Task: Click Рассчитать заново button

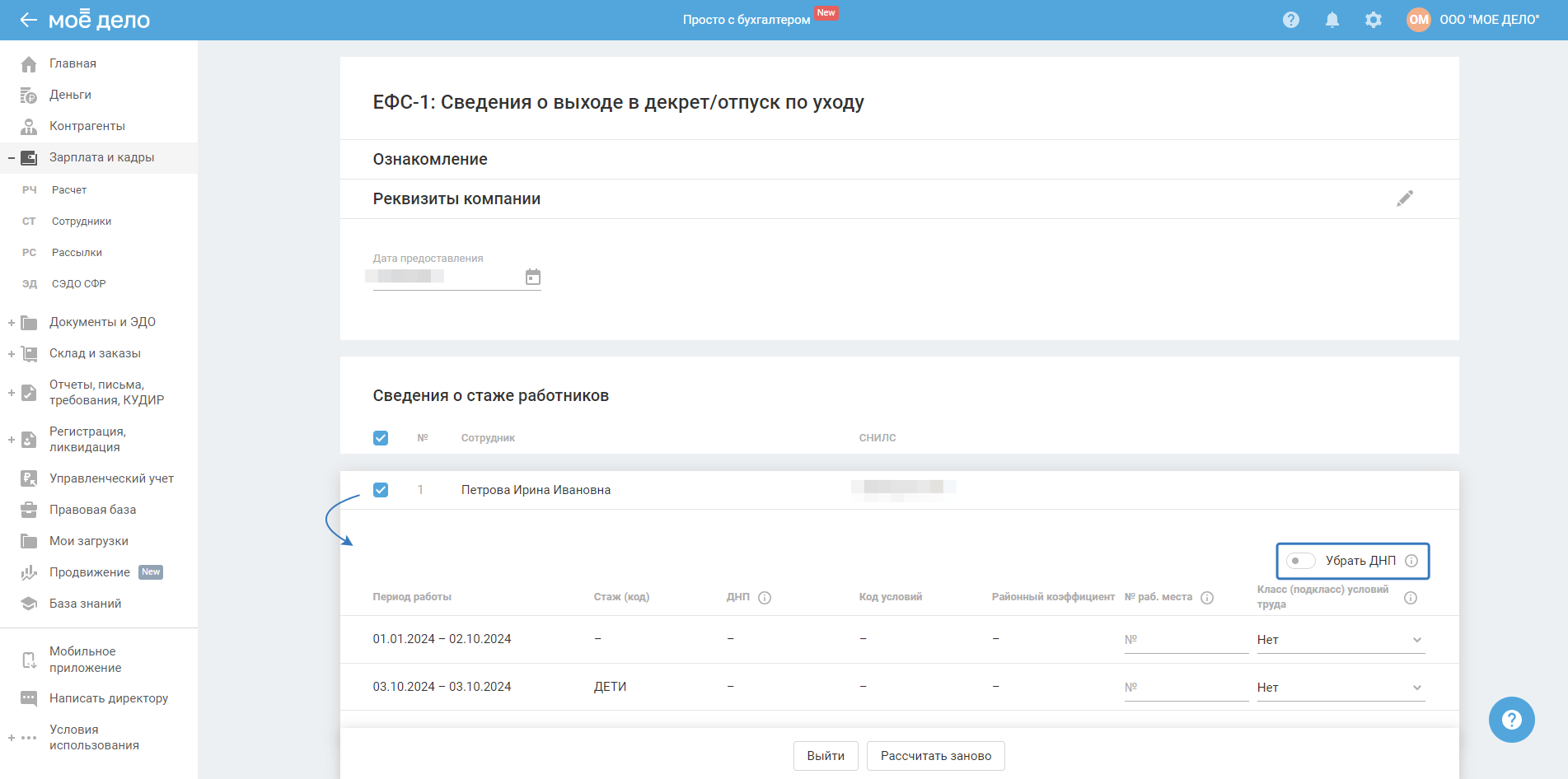Action: coord(935,756)
